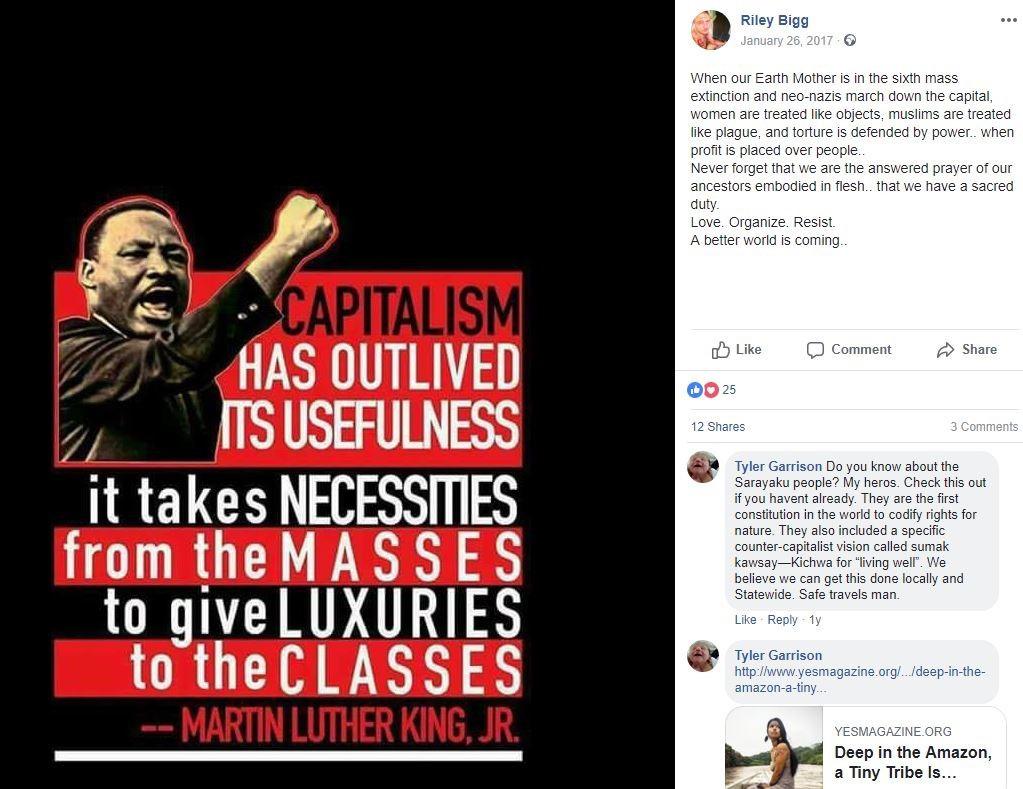Open the blue like reaction icon

point(694,390)
